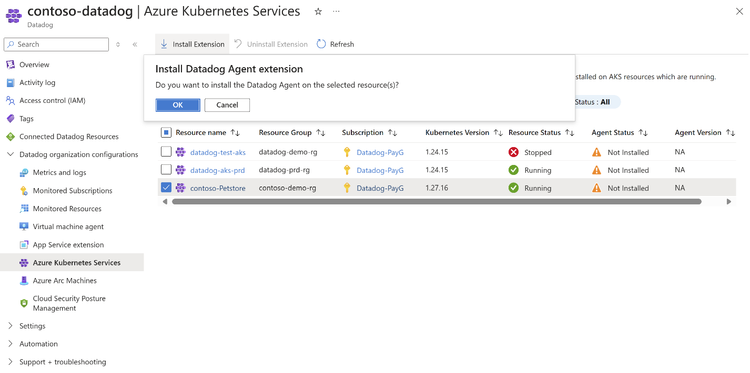Open Tags via the purple tag icon
The width and height of the screenshot is (750, 373).
[11, 119]
